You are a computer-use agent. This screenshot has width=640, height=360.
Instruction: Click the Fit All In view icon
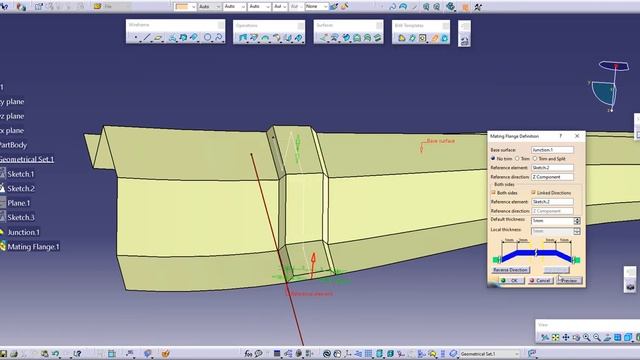555,338
